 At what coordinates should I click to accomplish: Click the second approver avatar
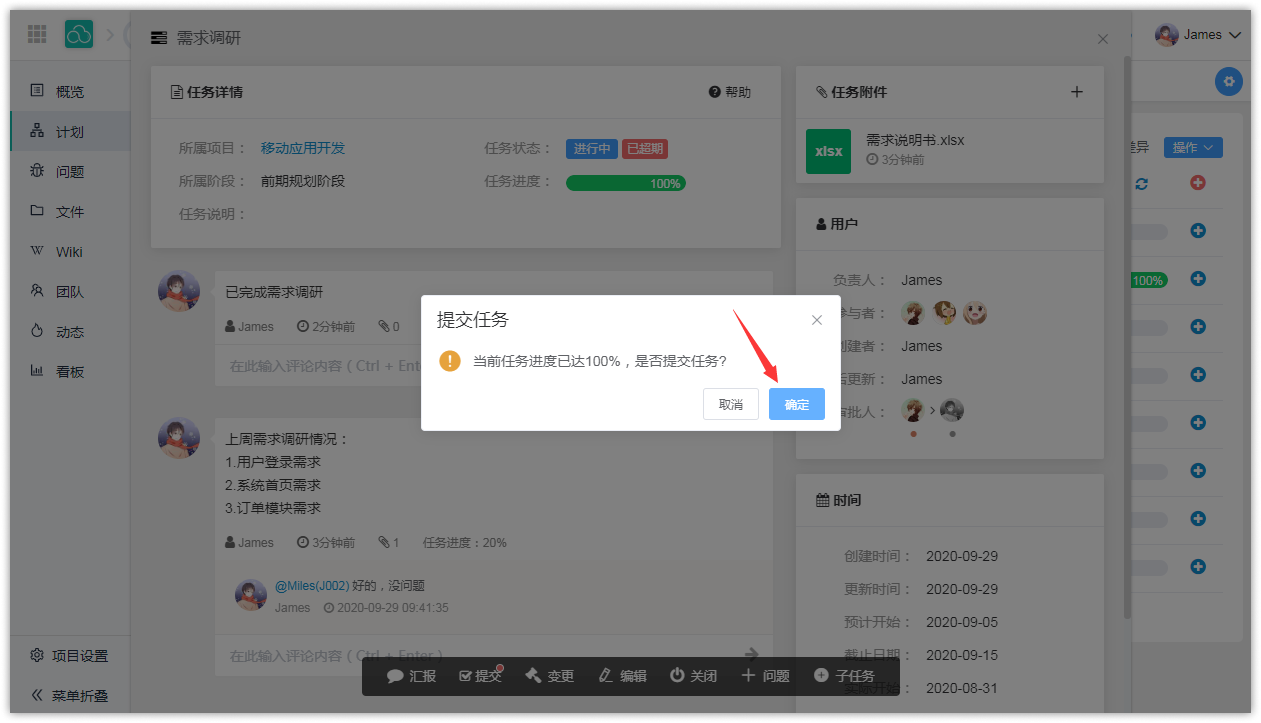(952, 410)
